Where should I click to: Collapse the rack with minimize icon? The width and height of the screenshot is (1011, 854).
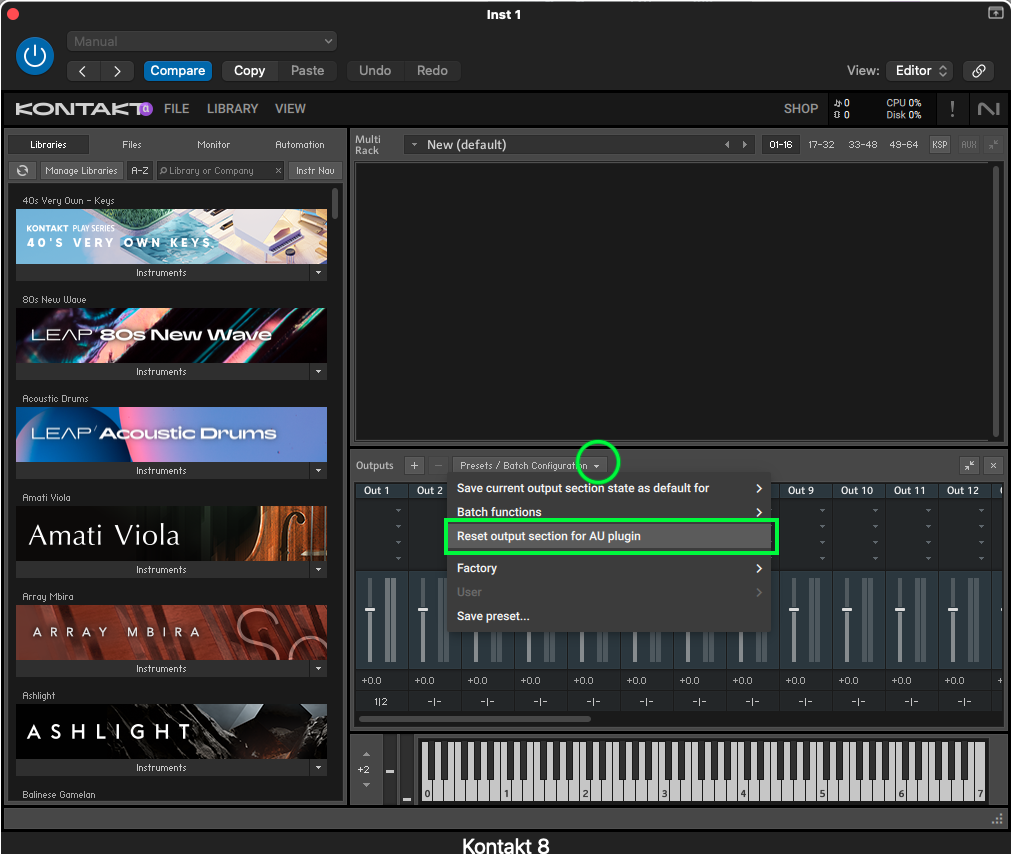pos(994,145)
